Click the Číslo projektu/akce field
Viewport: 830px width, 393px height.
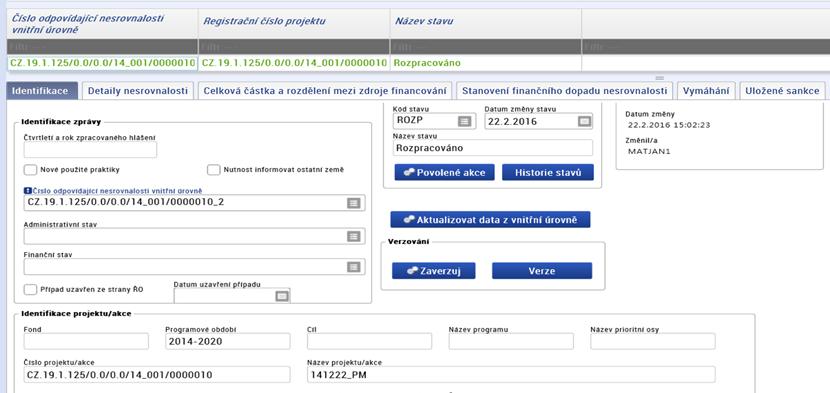point(157,374)
